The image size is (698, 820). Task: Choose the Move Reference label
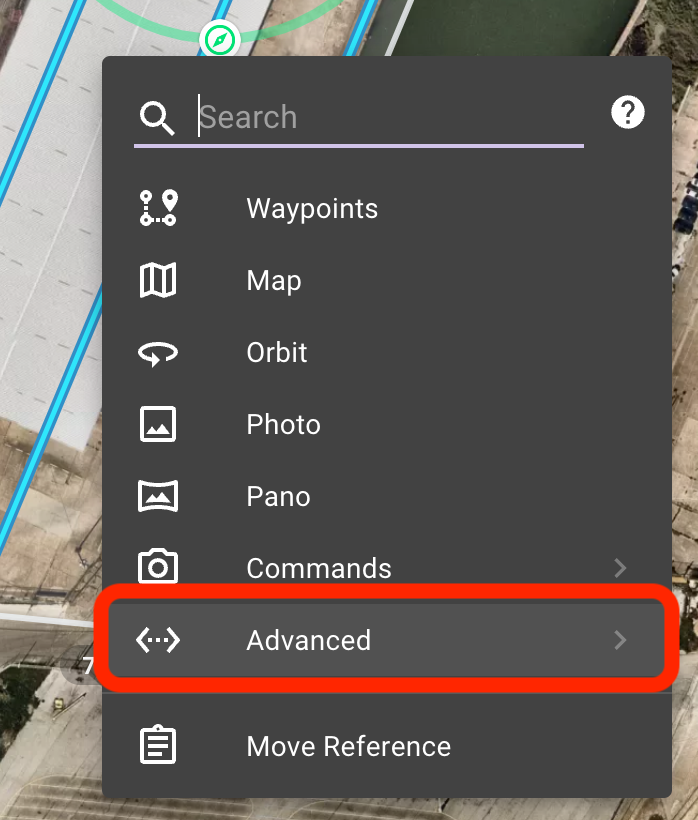[349, 746]
